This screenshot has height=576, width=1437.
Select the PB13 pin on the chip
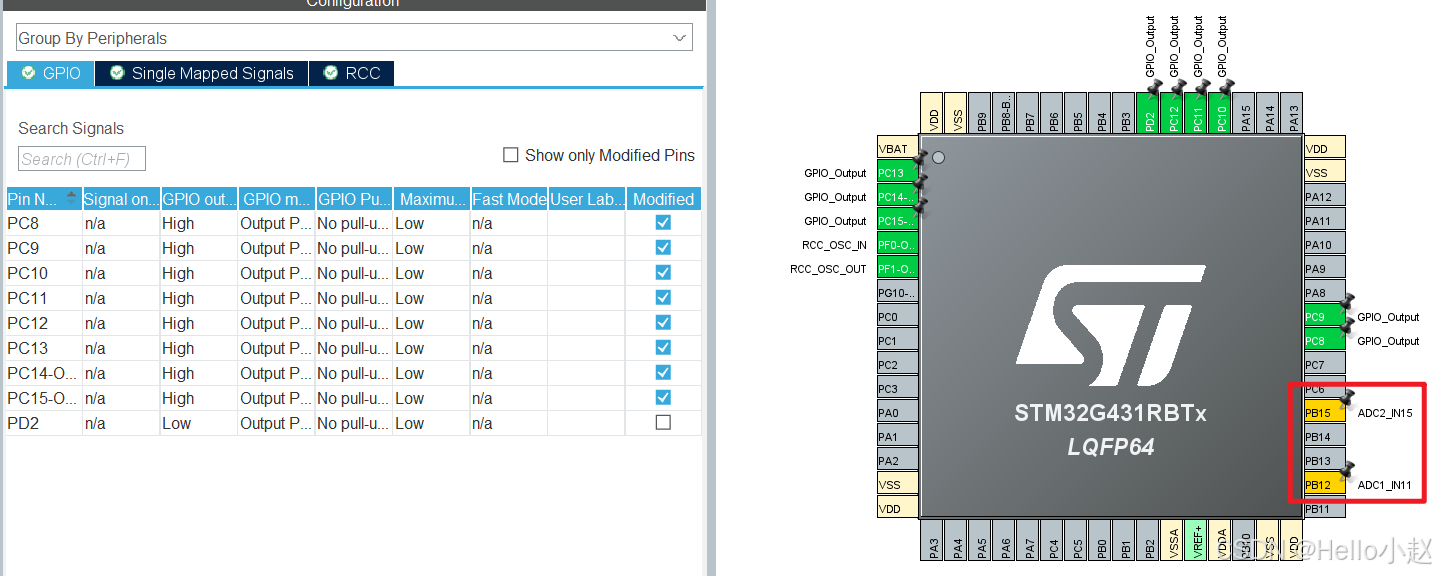tap(1324, 461)
